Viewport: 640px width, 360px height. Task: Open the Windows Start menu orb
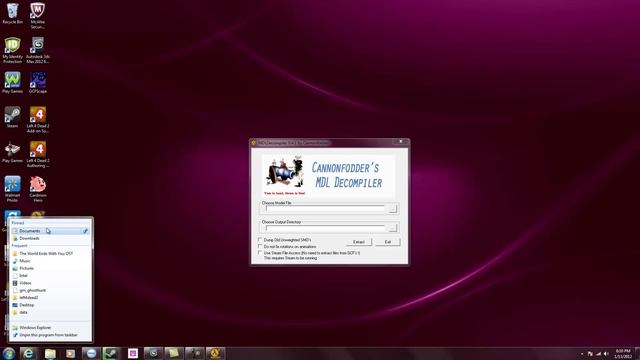point(9,353)
